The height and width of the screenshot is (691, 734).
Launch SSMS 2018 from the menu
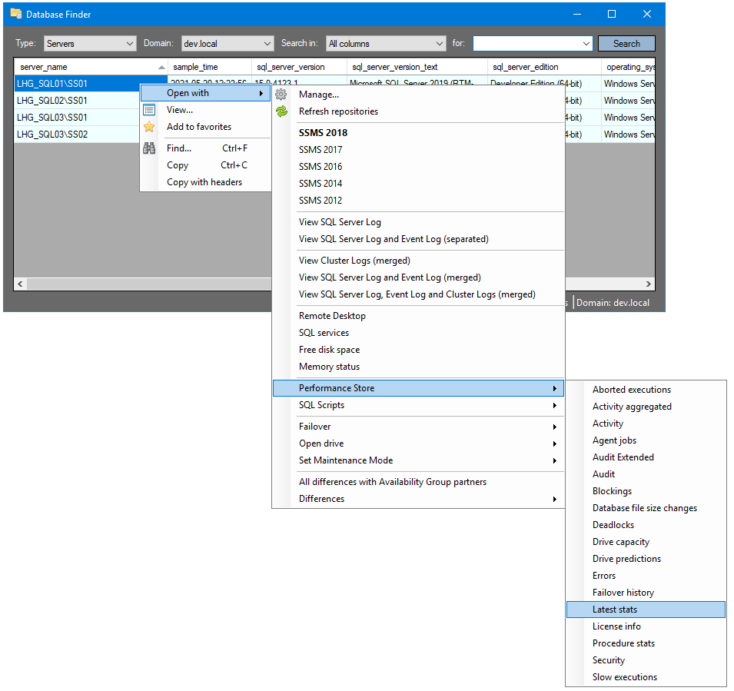323,133
